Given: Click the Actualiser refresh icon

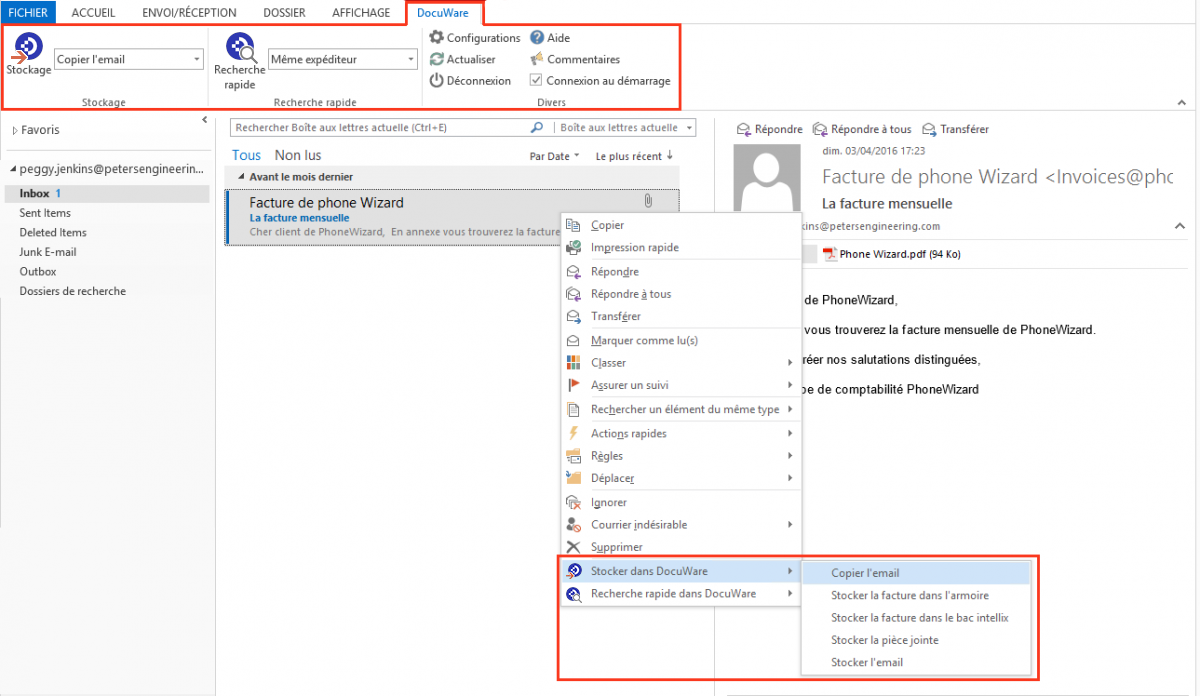Looking at the screenshot, I should click(436, 59).
